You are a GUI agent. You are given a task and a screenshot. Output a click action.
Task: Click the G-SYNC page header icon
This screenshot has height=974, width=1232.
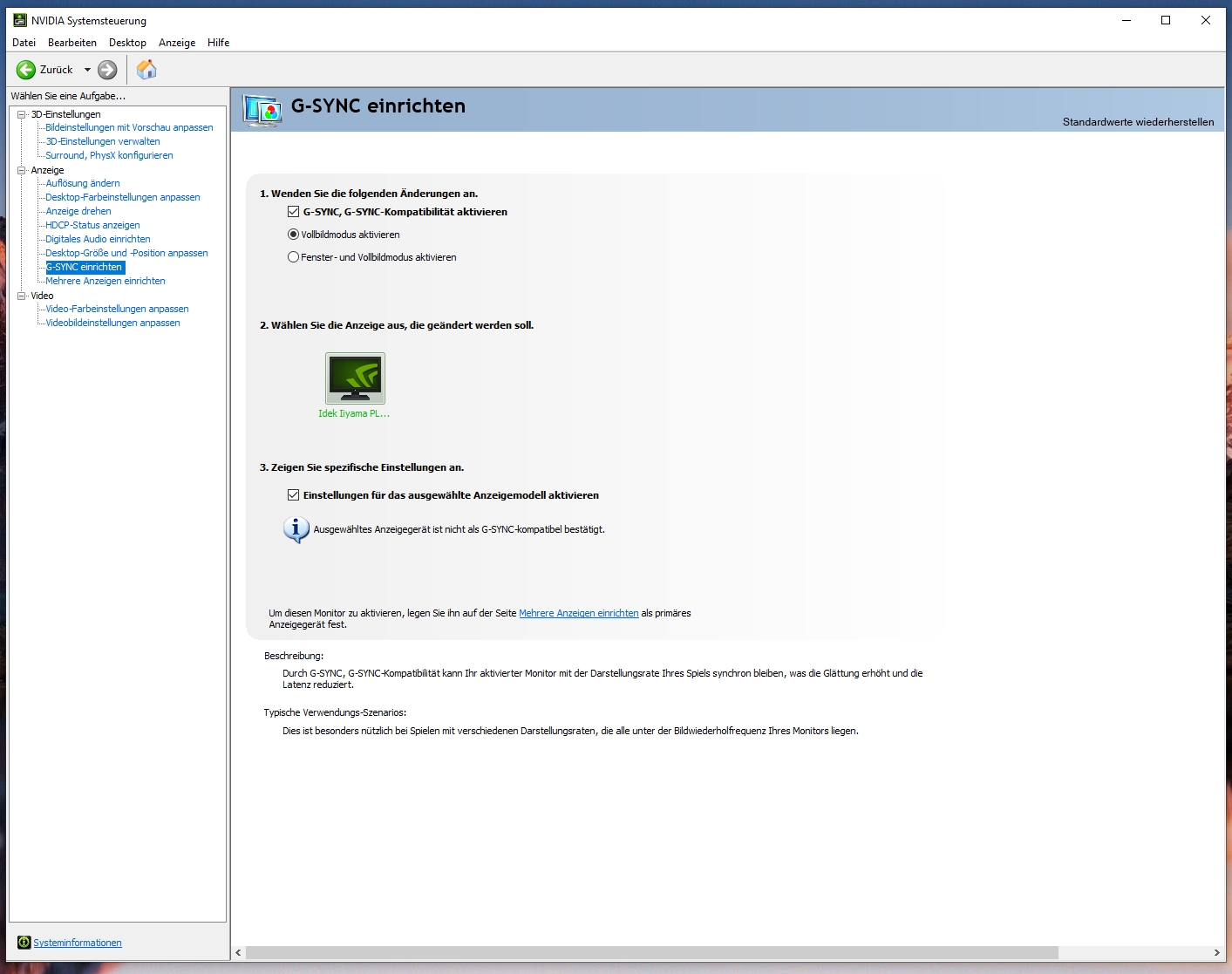[x=262, y=111]
